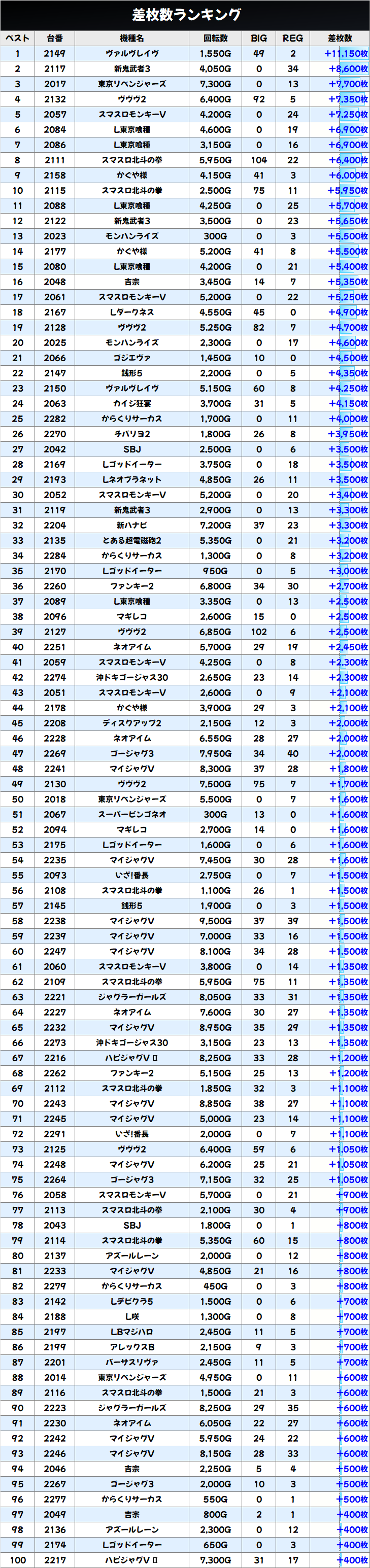The height and width of the screenshot is (1568, 370).
Task: Click machine number 2149 in rank 1
Action: click(55, 54)
